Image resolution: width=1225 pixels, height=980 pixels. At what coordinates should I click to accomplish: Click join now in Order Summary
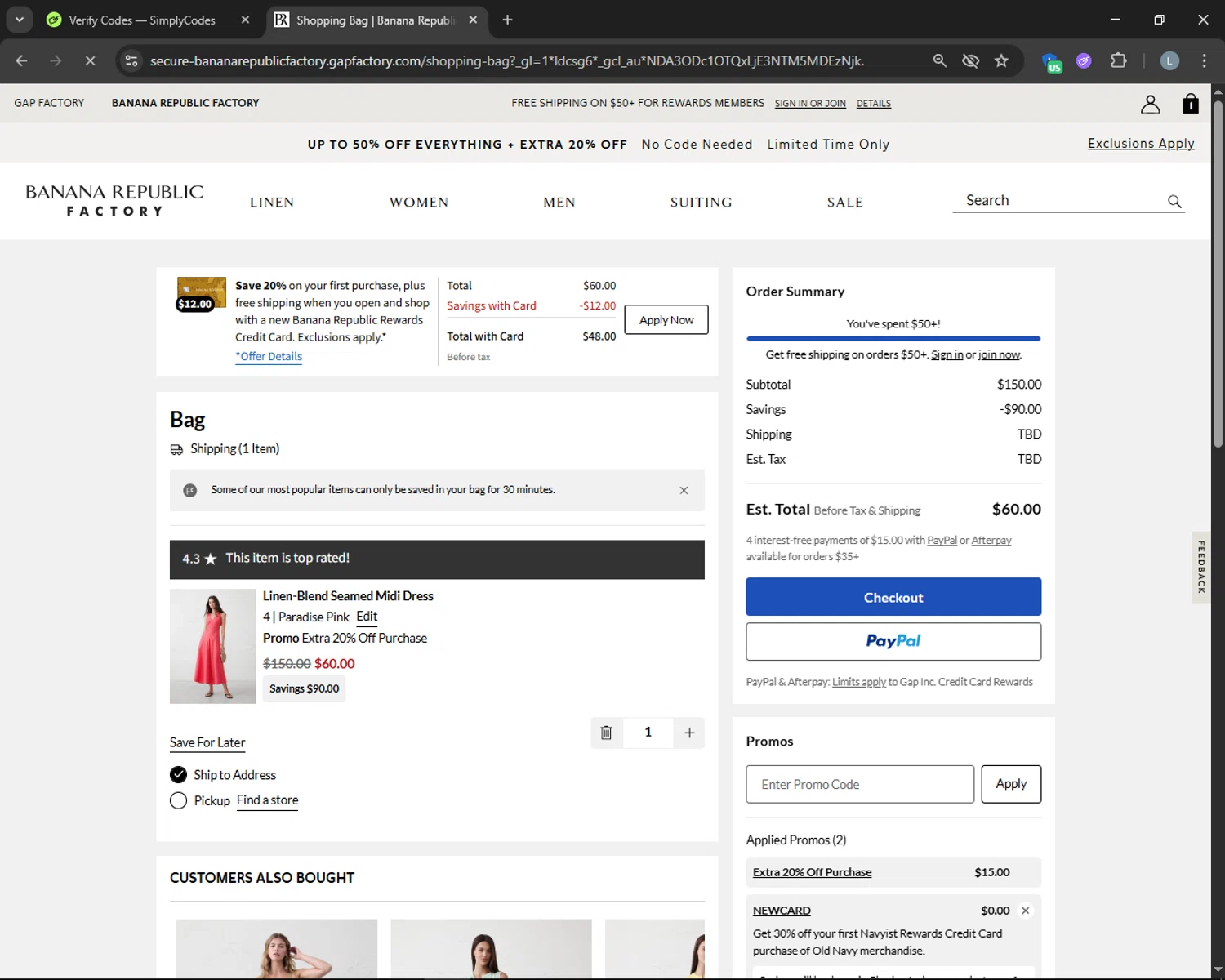coord(999,354)
